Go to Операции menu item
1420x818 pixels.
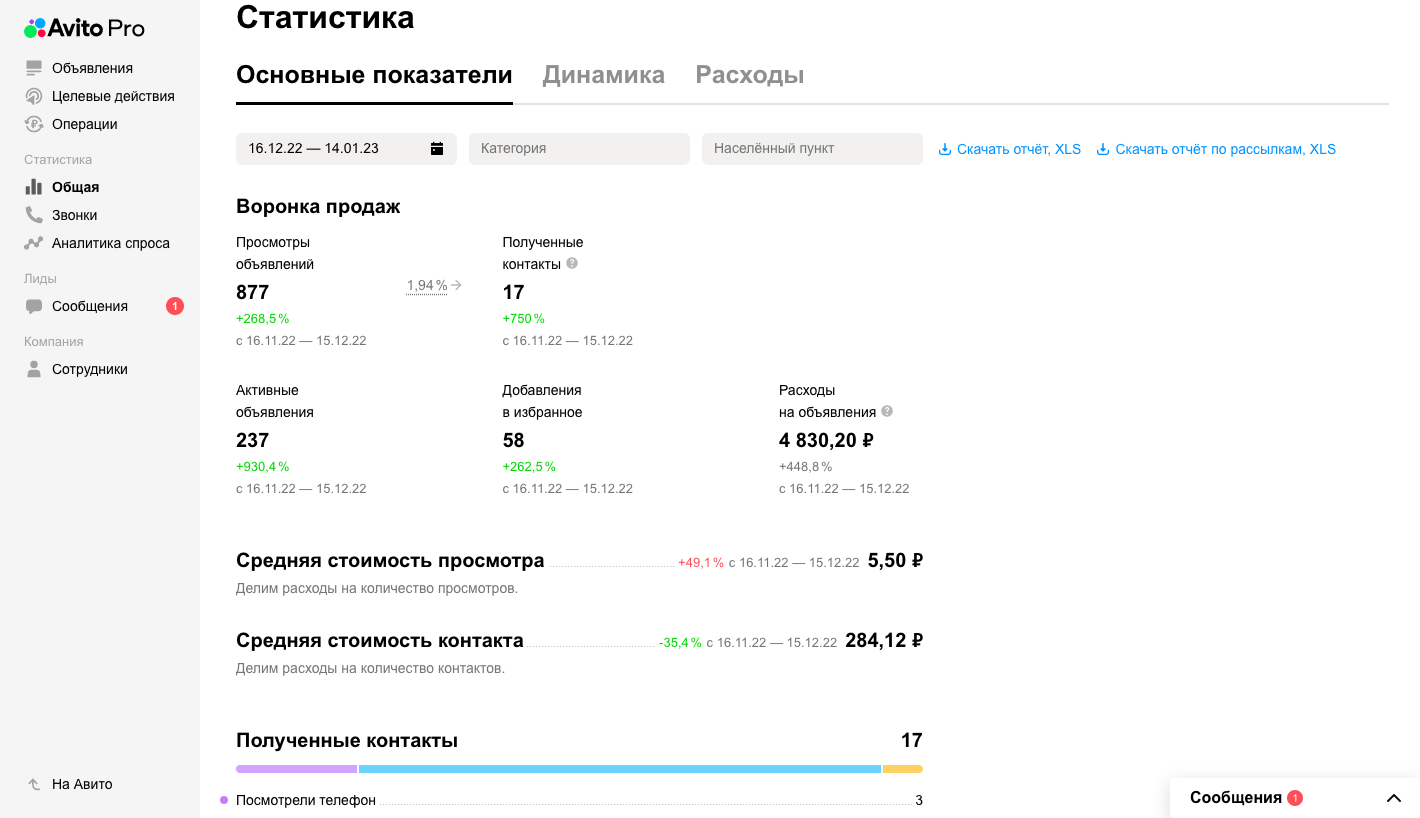(x=85, y=124)
